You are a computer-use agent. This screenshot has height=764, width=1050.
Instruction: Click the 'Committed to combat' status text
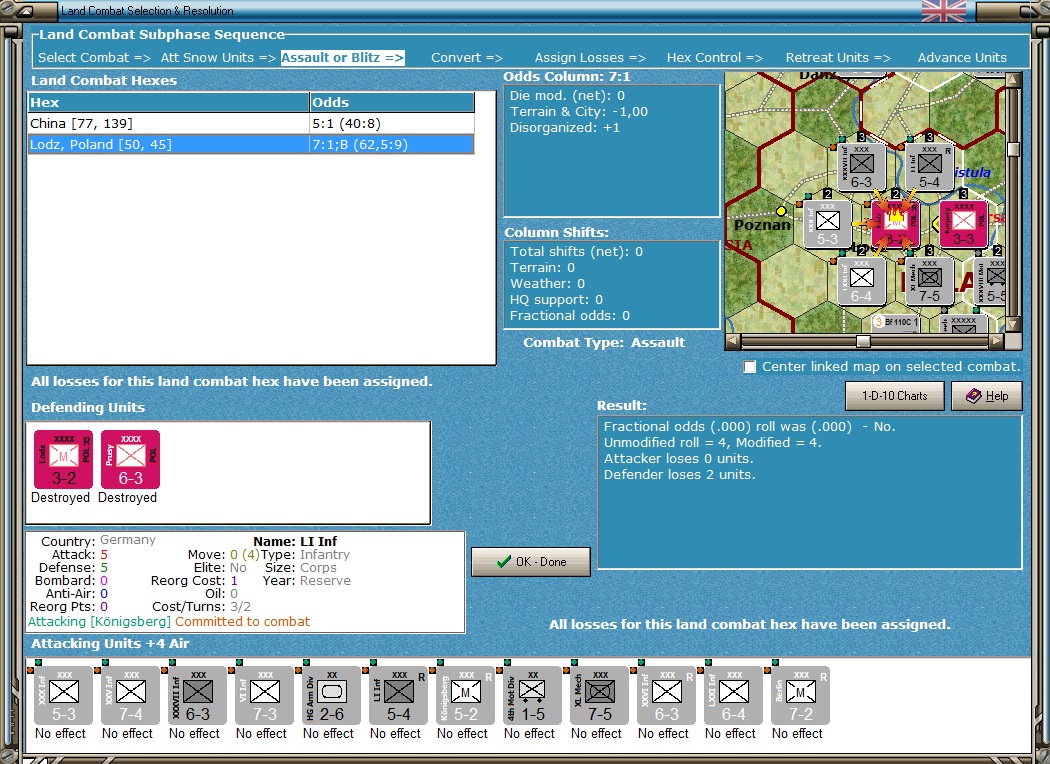point(242,621)
